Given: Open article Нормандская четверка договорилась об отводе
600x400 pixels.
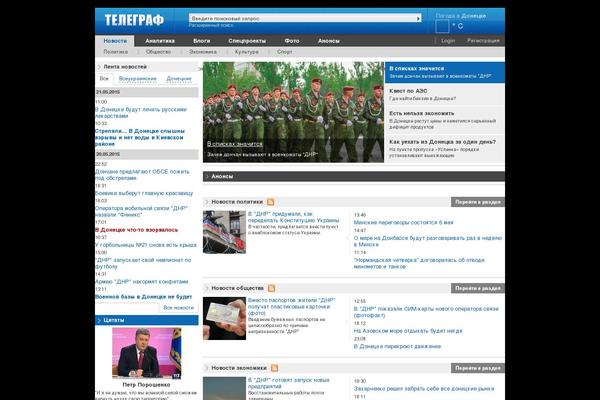Looking at the screenshot, I should point(419,263).
